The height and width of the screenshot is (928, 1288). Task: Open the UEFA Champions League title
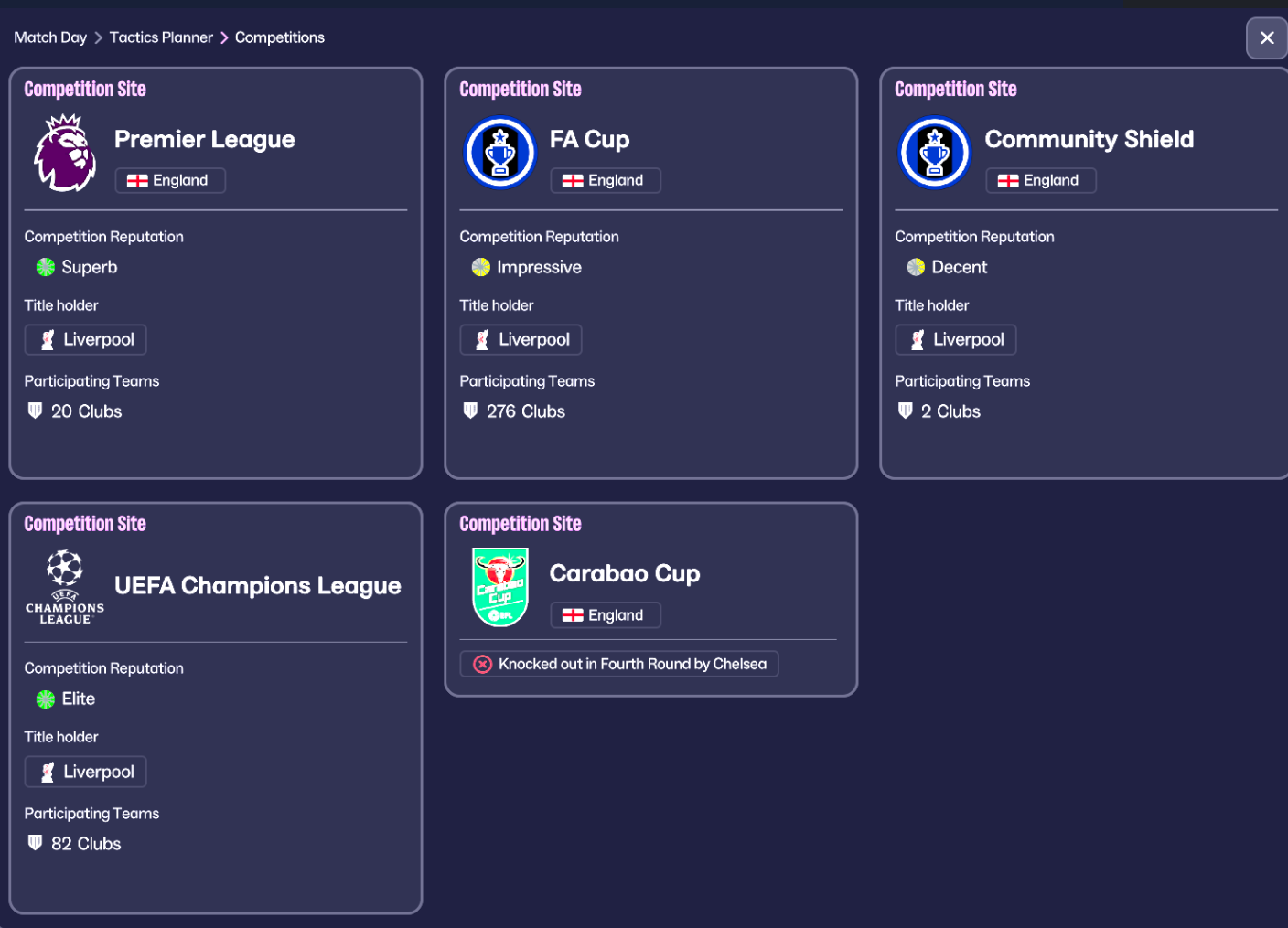257,586
